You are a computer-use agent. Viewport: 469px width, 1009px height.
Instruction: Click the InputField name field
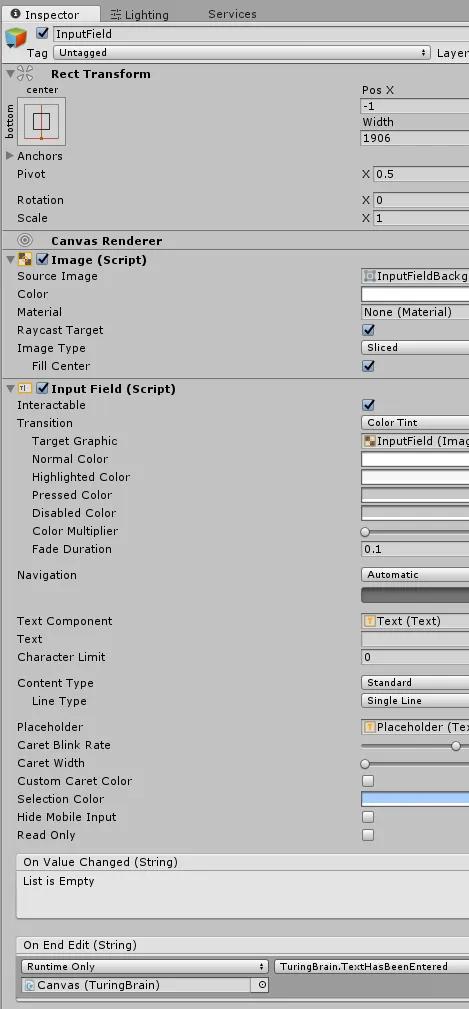261,34
